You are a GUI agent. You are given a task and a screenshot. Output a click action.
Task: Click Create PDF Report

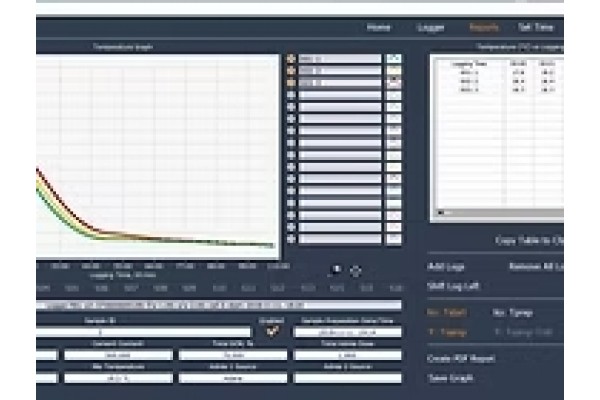click(461, 359)
